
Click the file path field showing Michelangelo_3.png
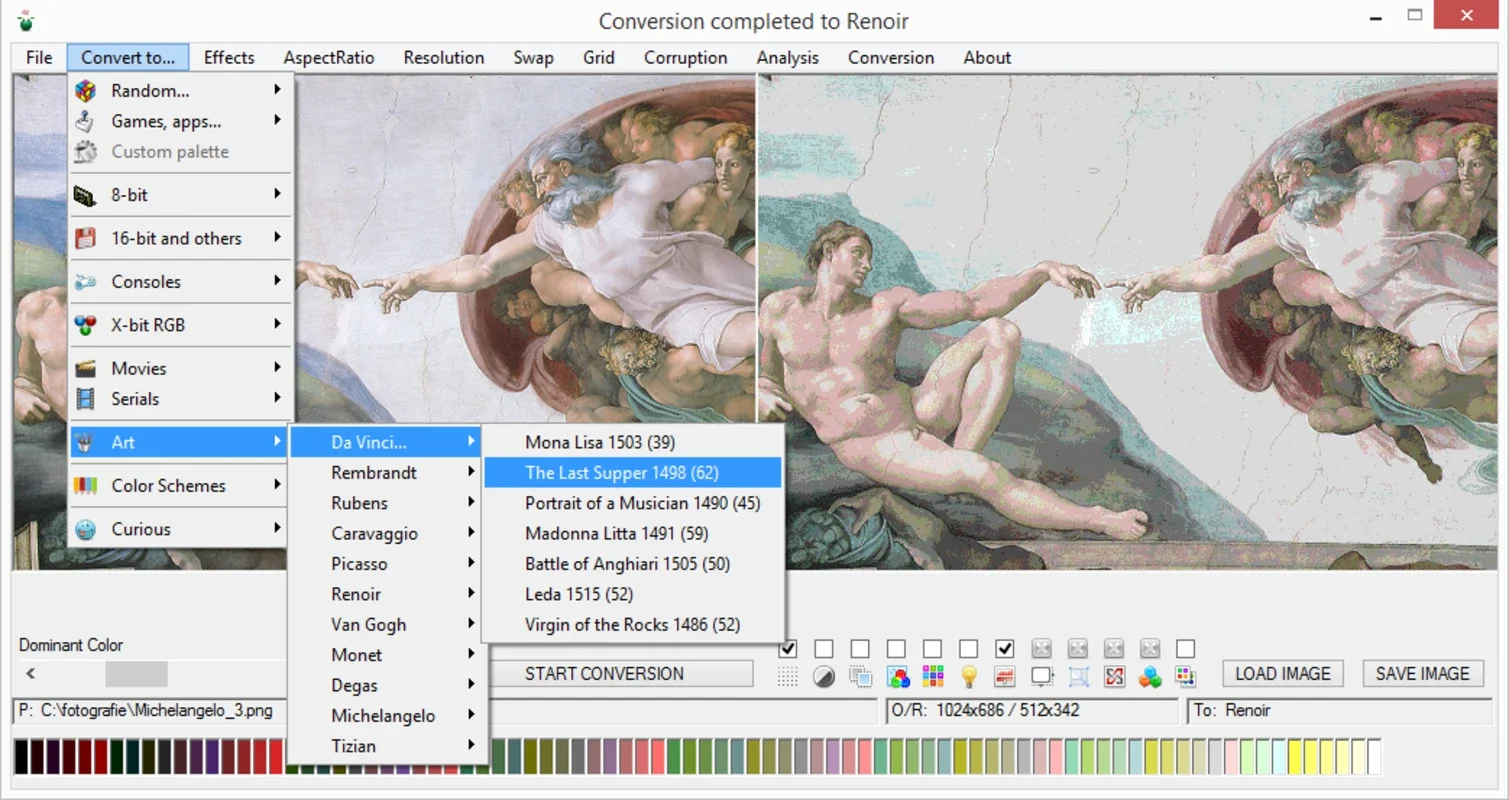(150, 711)
